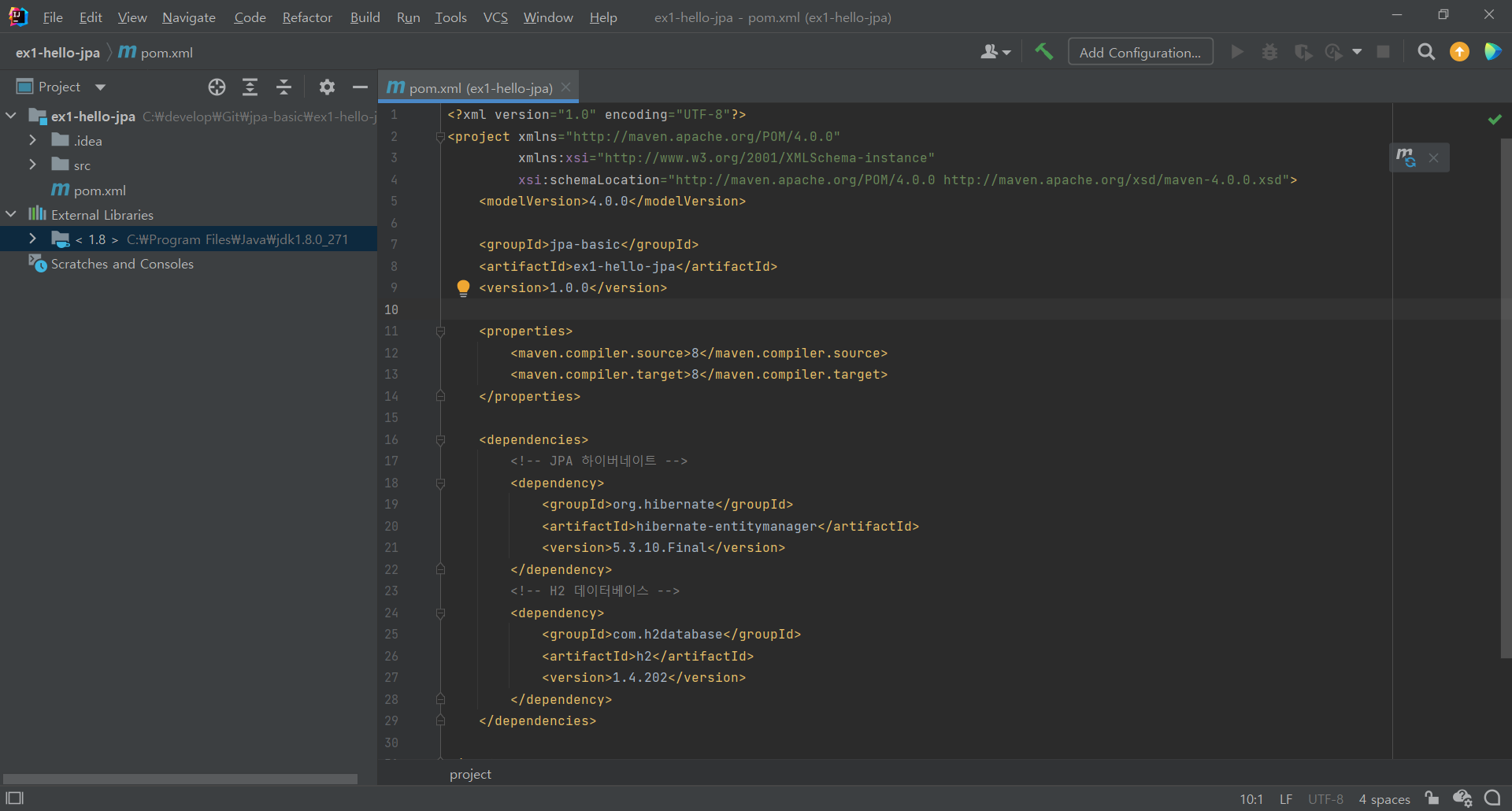Click the LF line separator indicator
This screenshot has height=811, width=1512.
(x=1286, y=799)
